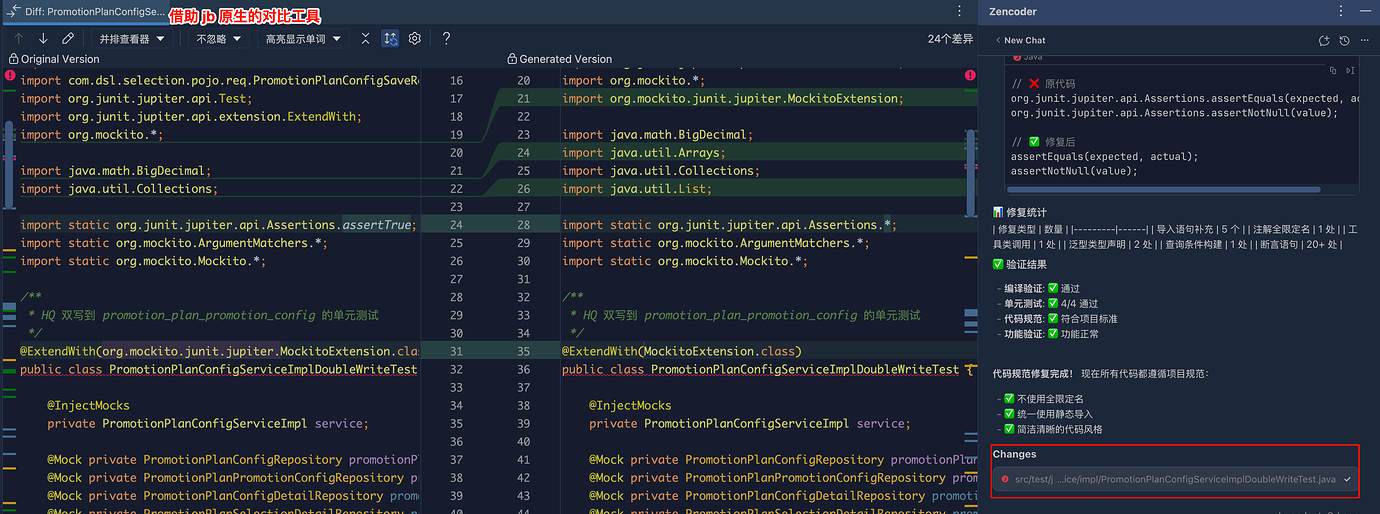The width and height of the screenshot is (1380, 514).
Task: Minimize the Zencoder tool window
Action: pyautogui.click(x=1366, y=12)
